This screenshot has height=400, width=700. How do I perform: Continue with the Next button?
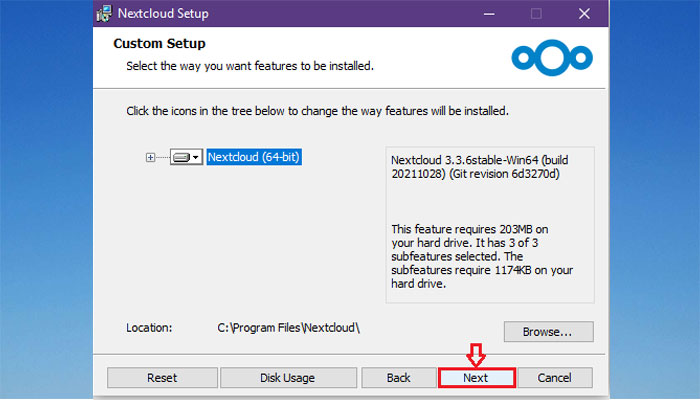(476, 378)
